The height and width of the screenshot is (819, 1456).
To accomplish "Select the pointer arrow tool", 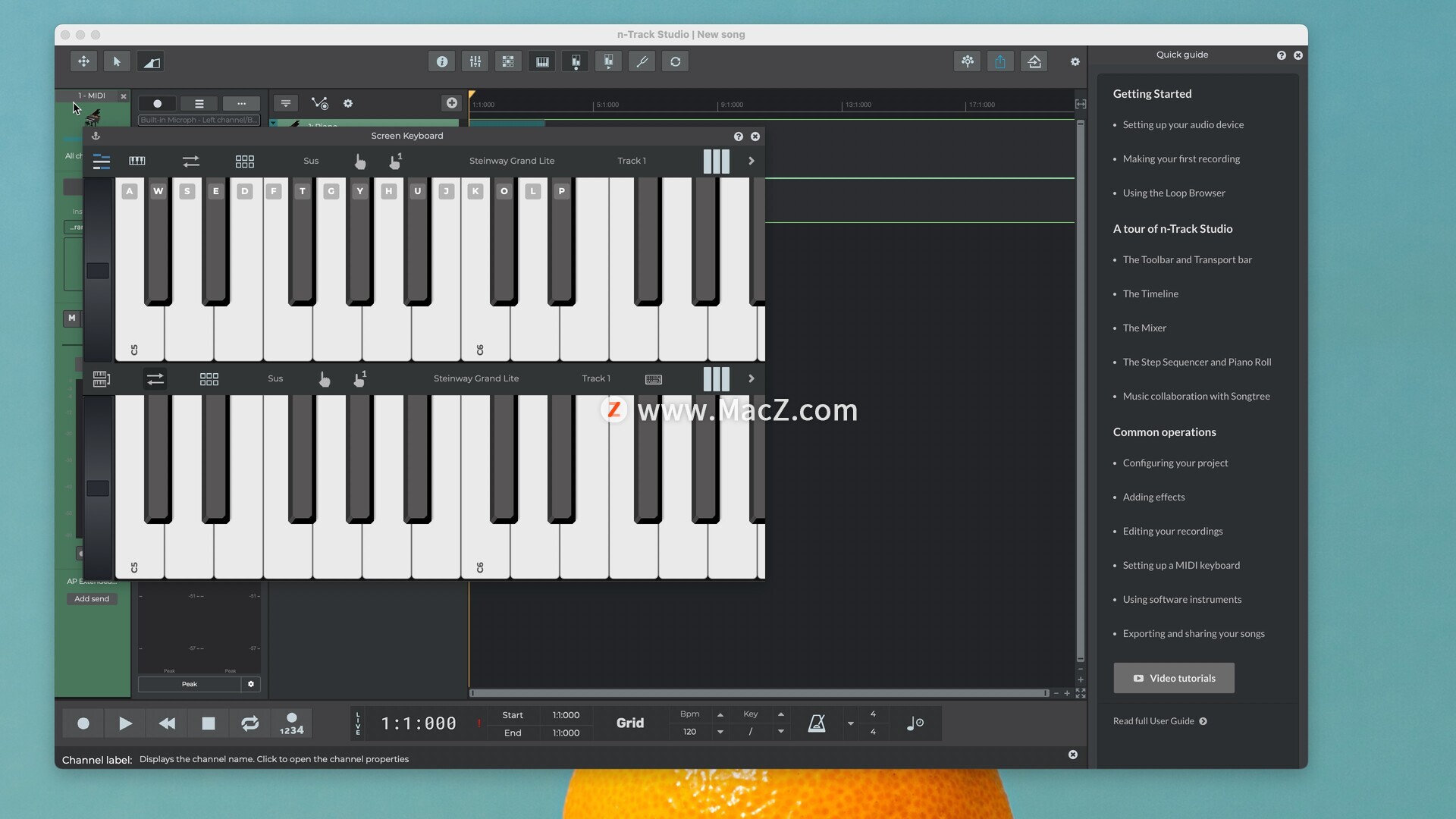I will (117, 61).
